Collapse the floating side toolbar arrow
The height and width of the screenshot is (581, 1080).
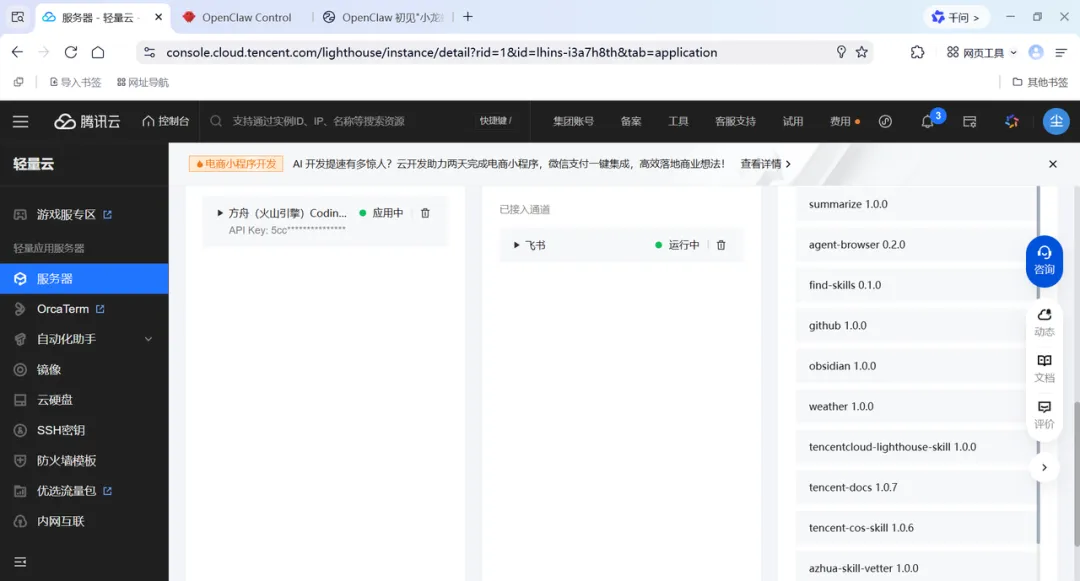pyautogui.click(x=1044, y=467)
